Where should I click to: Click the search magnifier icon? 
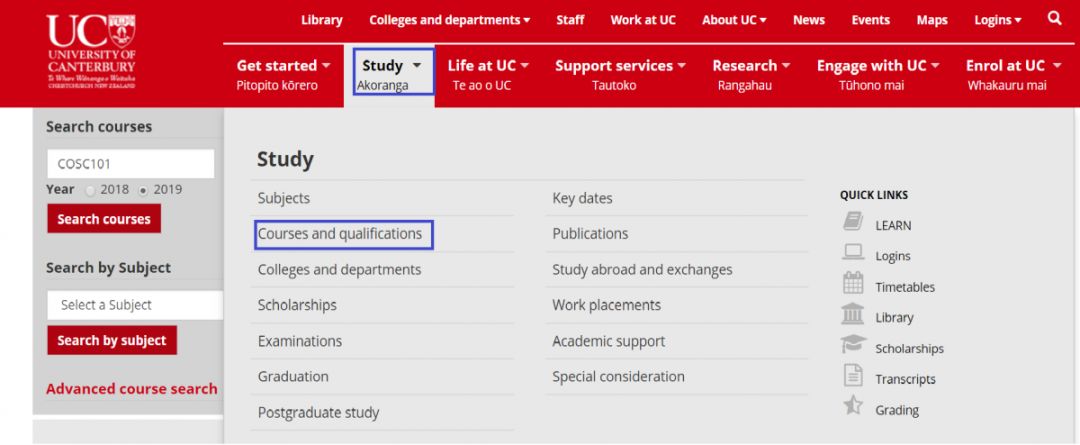[x=1055, y=18]
